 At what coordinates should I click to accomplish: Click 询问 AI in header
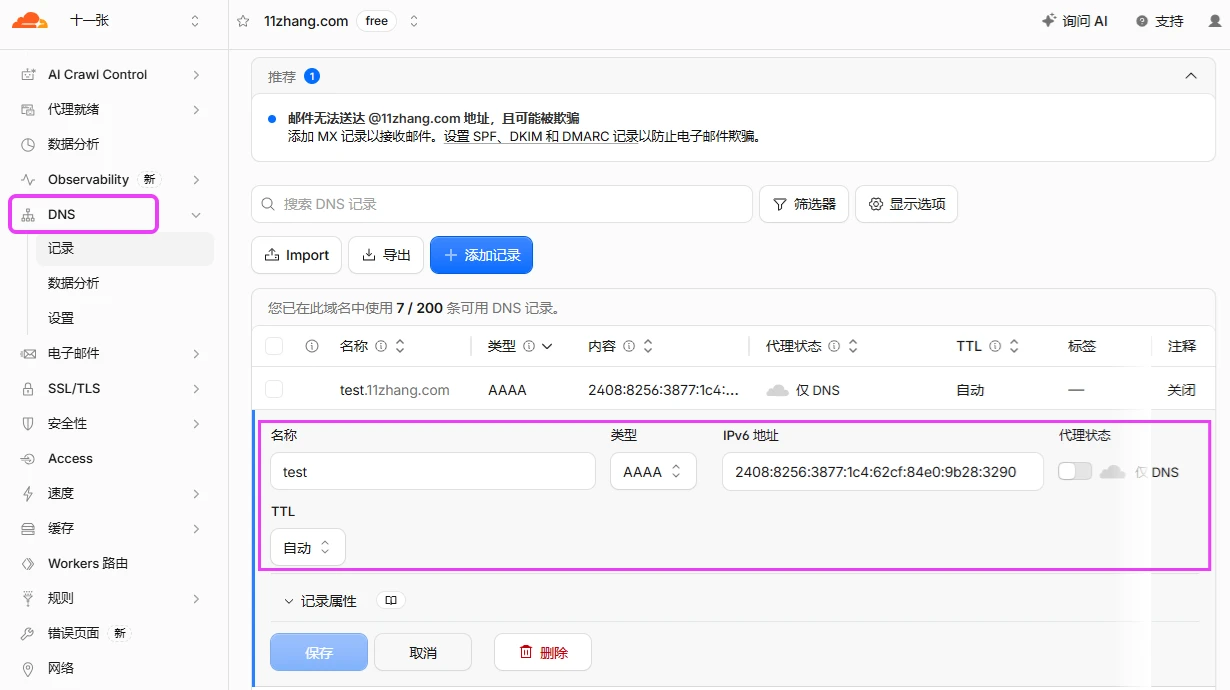tap(1075, 21)
